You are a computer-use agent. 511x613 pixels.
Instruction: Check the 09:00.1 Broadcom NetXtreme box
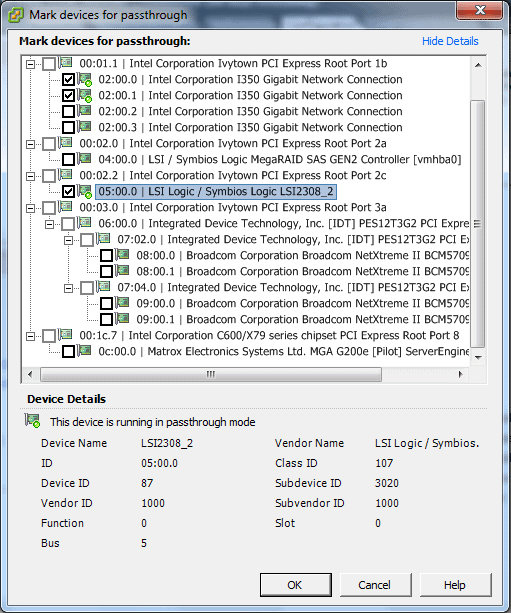pos(106,320)
